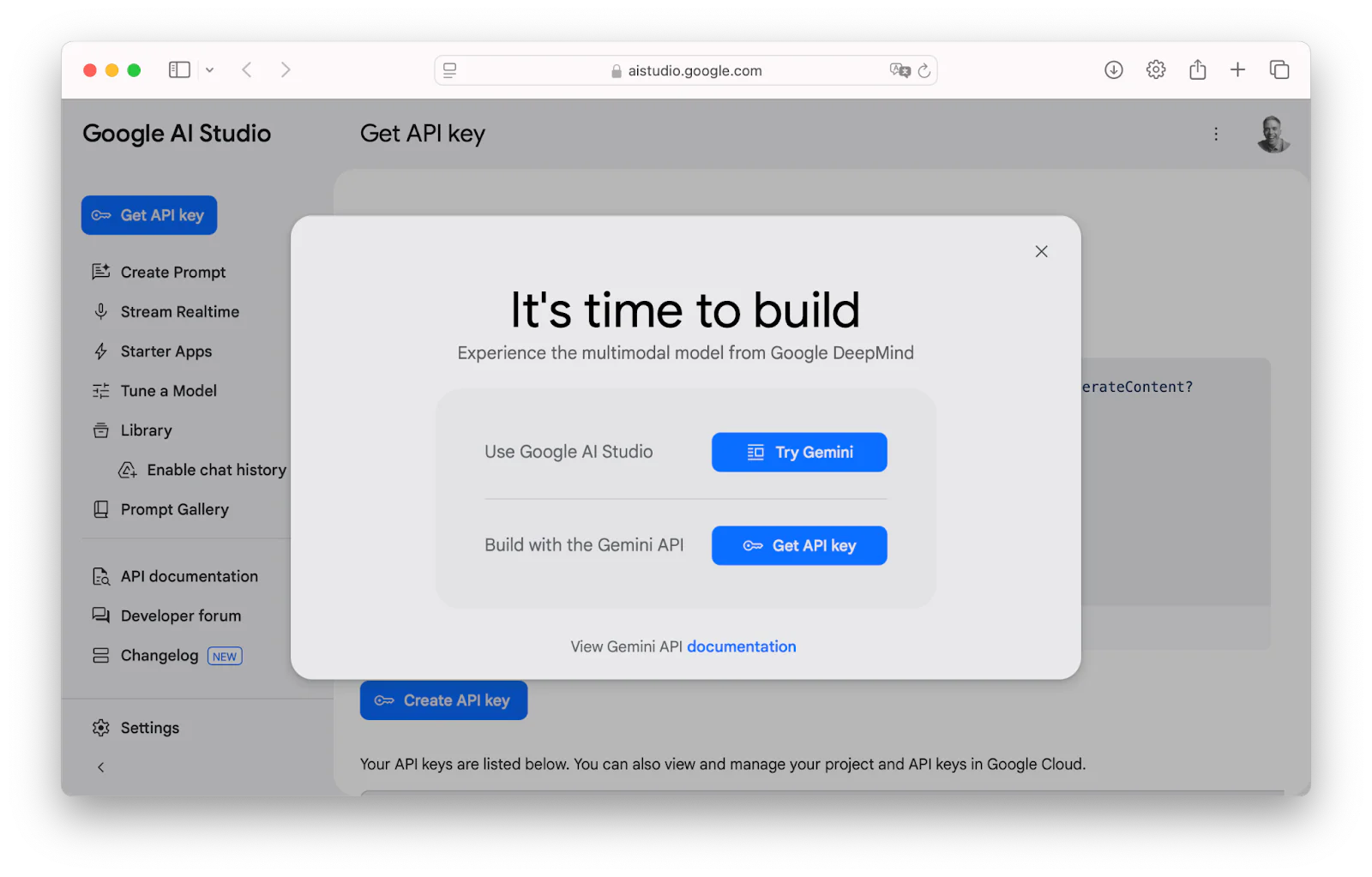This screenshot has height=877, width=1372.
Task: Click the Safari share icon
Action: point(1198,69)
